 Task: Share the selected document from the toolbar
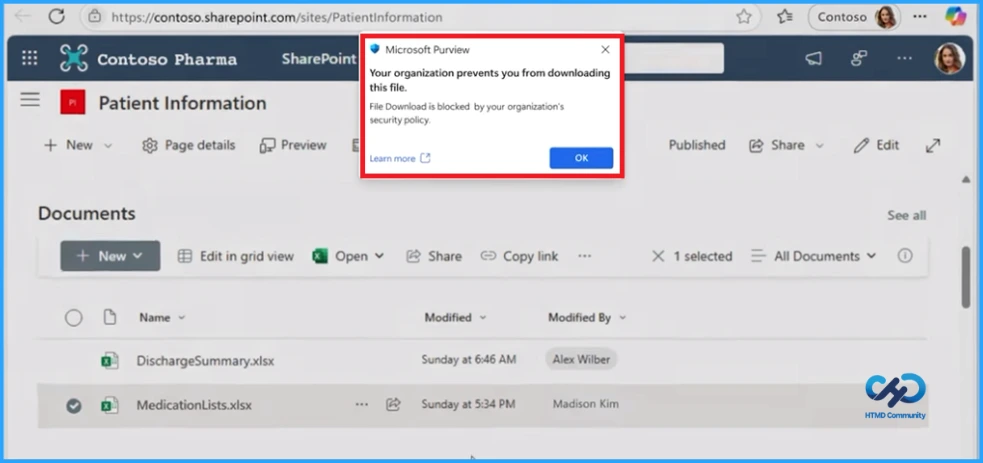(x=434, y=256)
